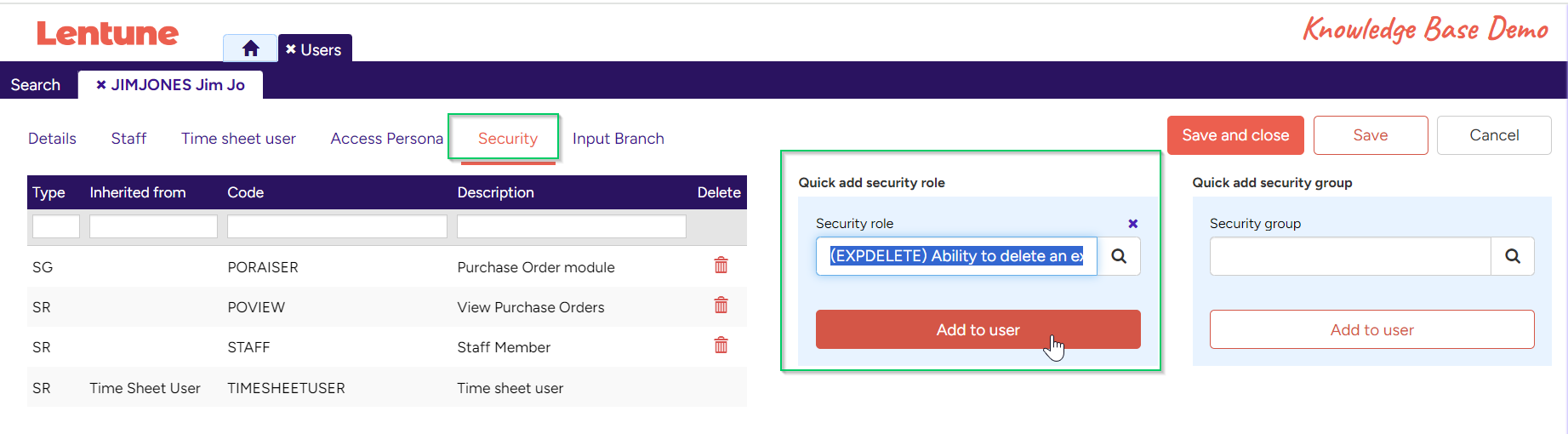
Task: Select the 'Purchase Order module' description
Action: [536, 267]
